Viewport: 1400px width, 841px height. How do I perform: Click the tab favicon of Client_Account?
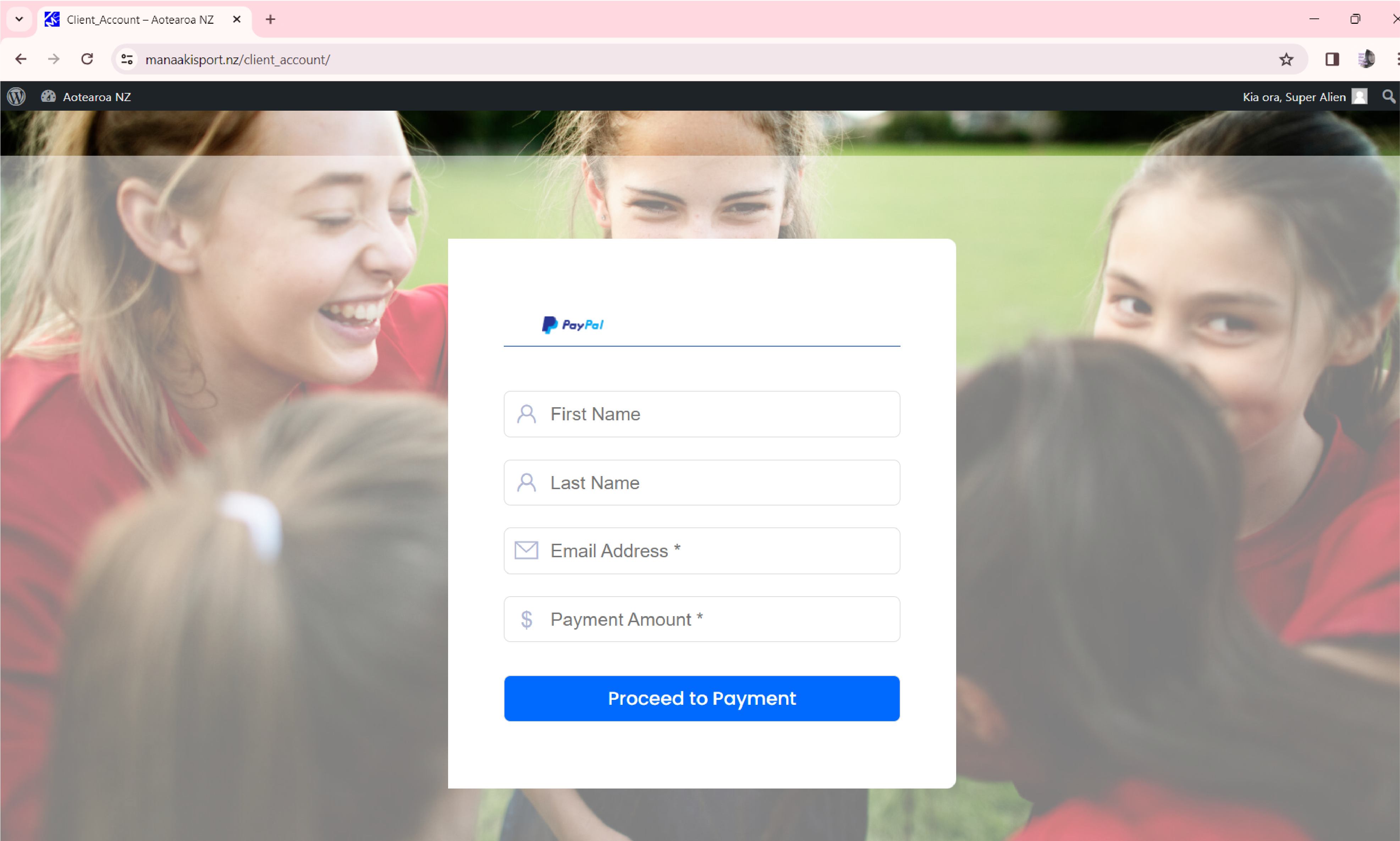click(x=52, y=19)
